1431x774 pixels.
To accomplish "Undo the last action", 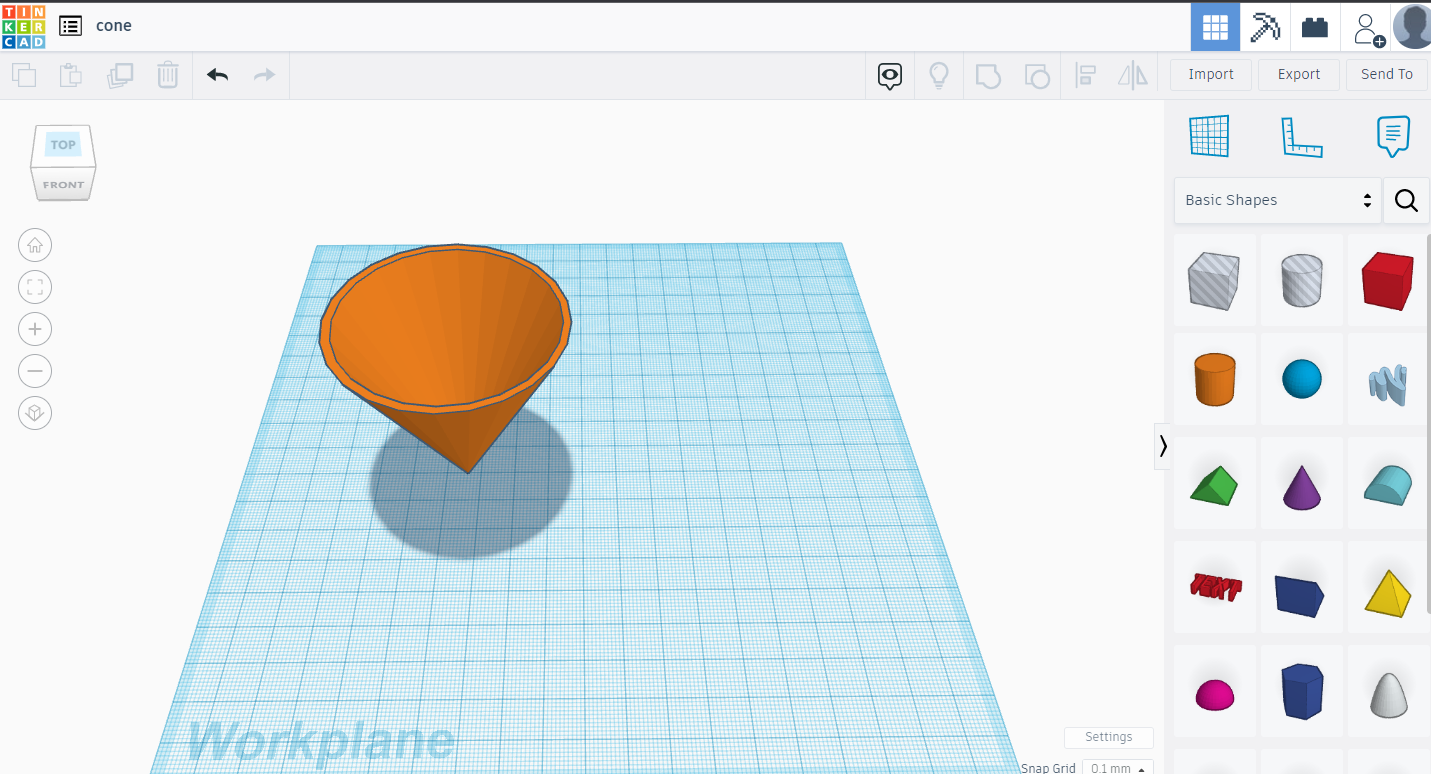I will click(x=217, y=75).
